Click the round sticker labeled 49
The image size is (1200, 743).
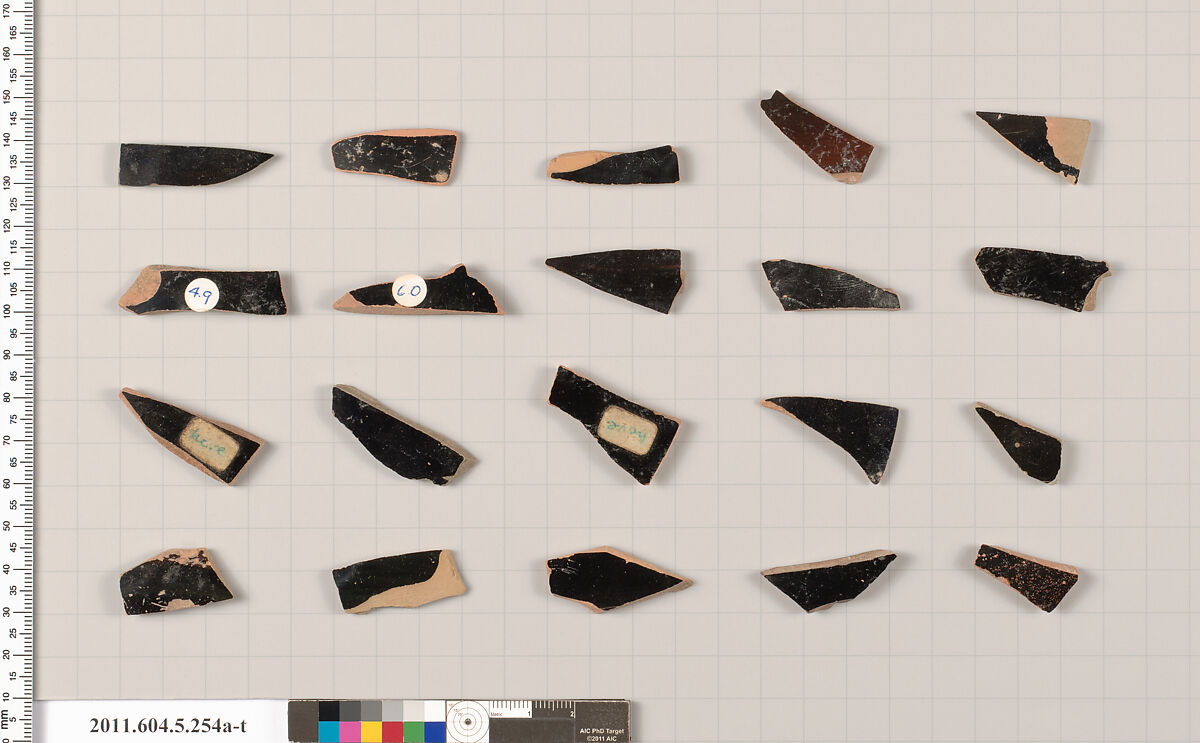202,295
